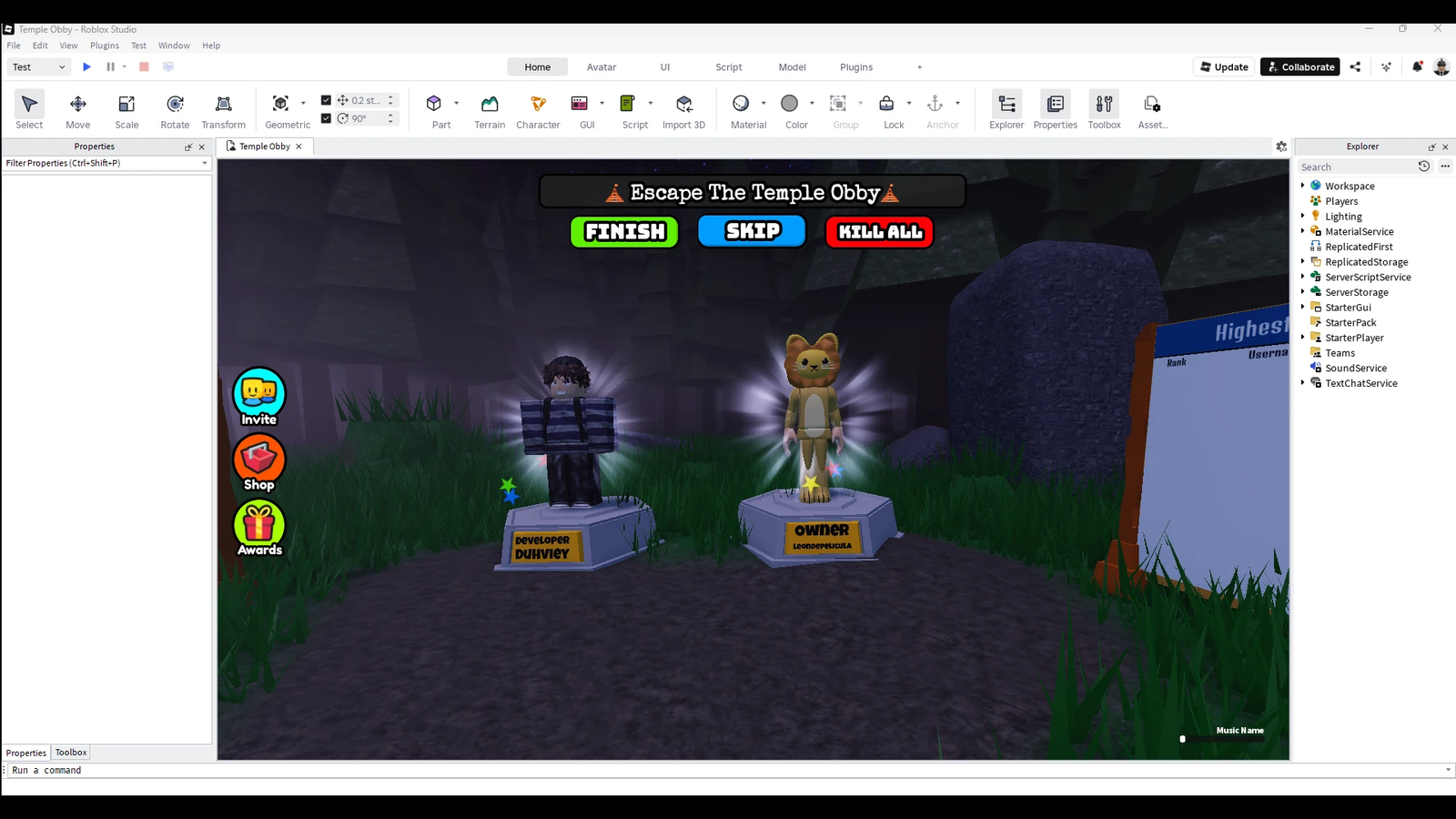Open the Toolbox panel from toolbar
The width and height of the screenshot is (1456, 819).
1105,110
